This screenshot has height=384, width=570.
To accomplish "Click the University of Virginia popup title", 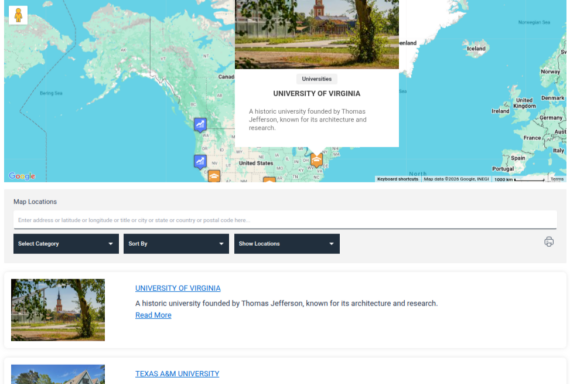I will 317,93.
